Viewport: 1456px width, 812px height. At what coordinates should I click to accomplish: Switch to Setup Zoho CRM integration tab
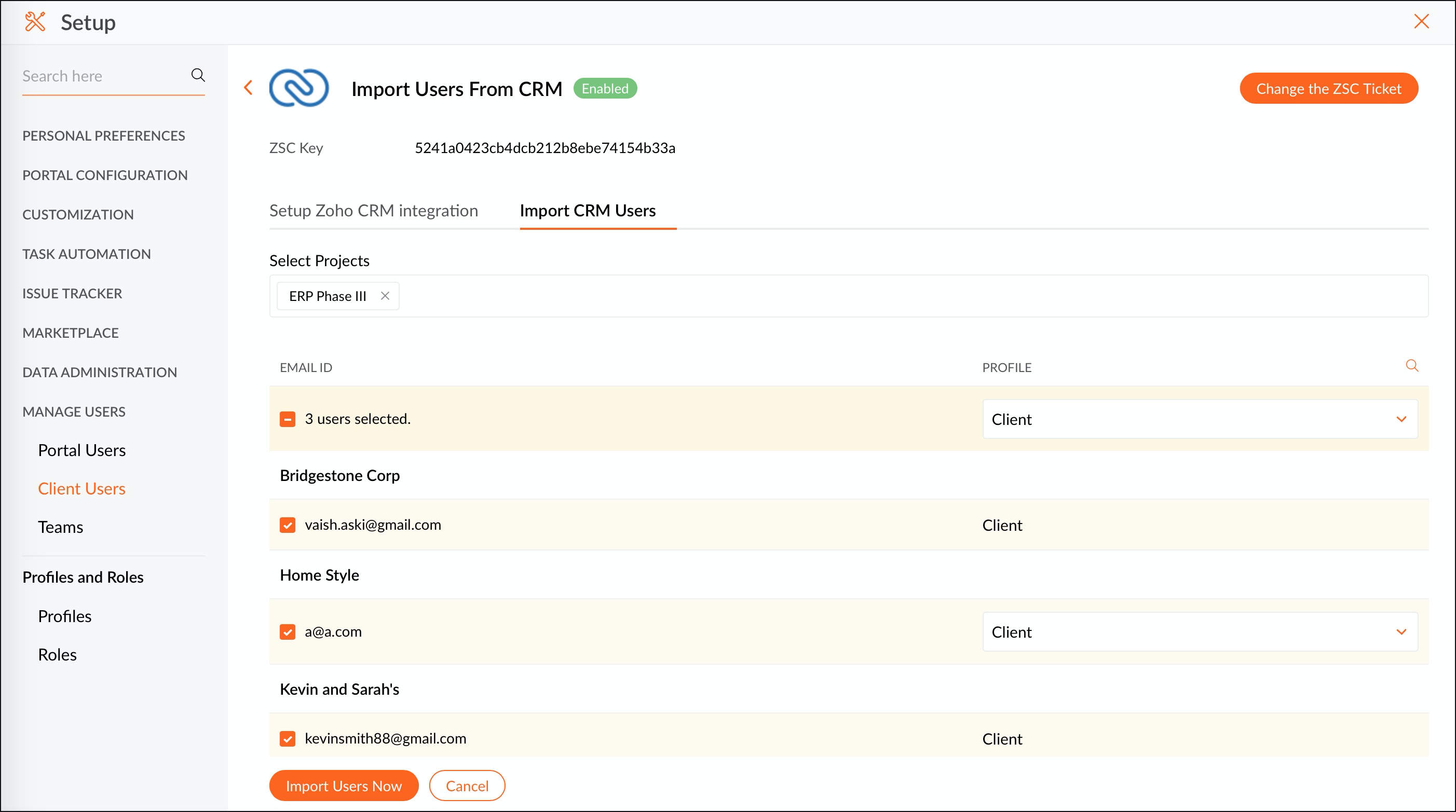374,211
